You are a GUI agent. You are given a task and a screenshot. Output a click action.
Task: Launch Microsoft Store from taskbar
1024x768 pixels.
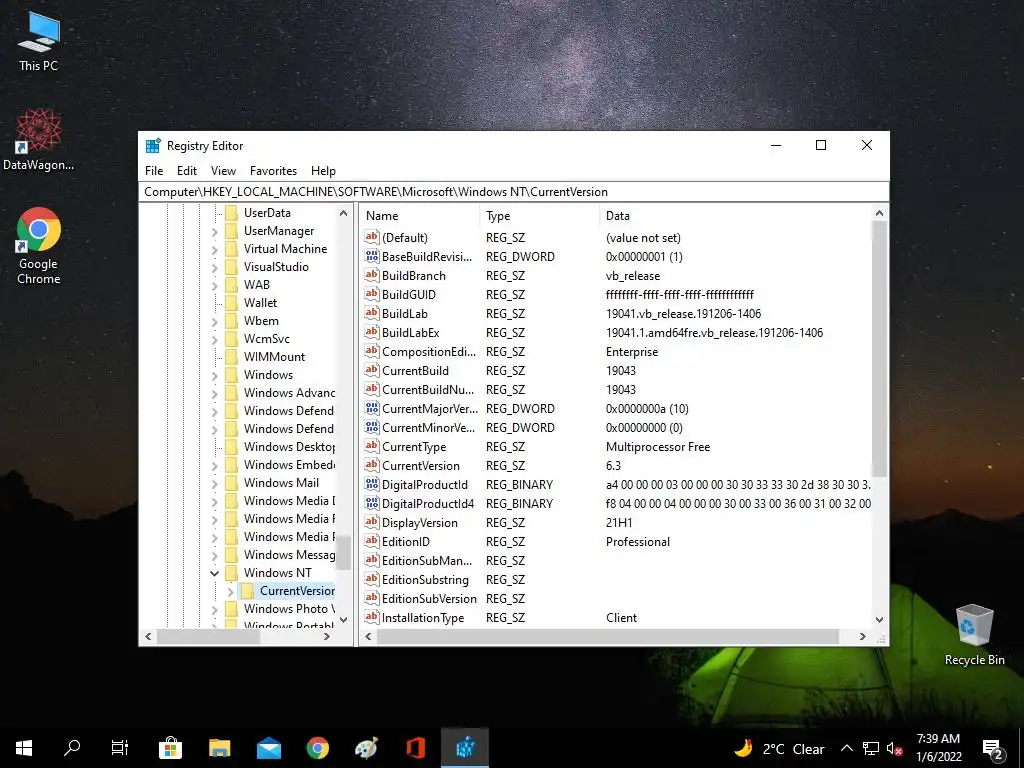coord(170,748)
